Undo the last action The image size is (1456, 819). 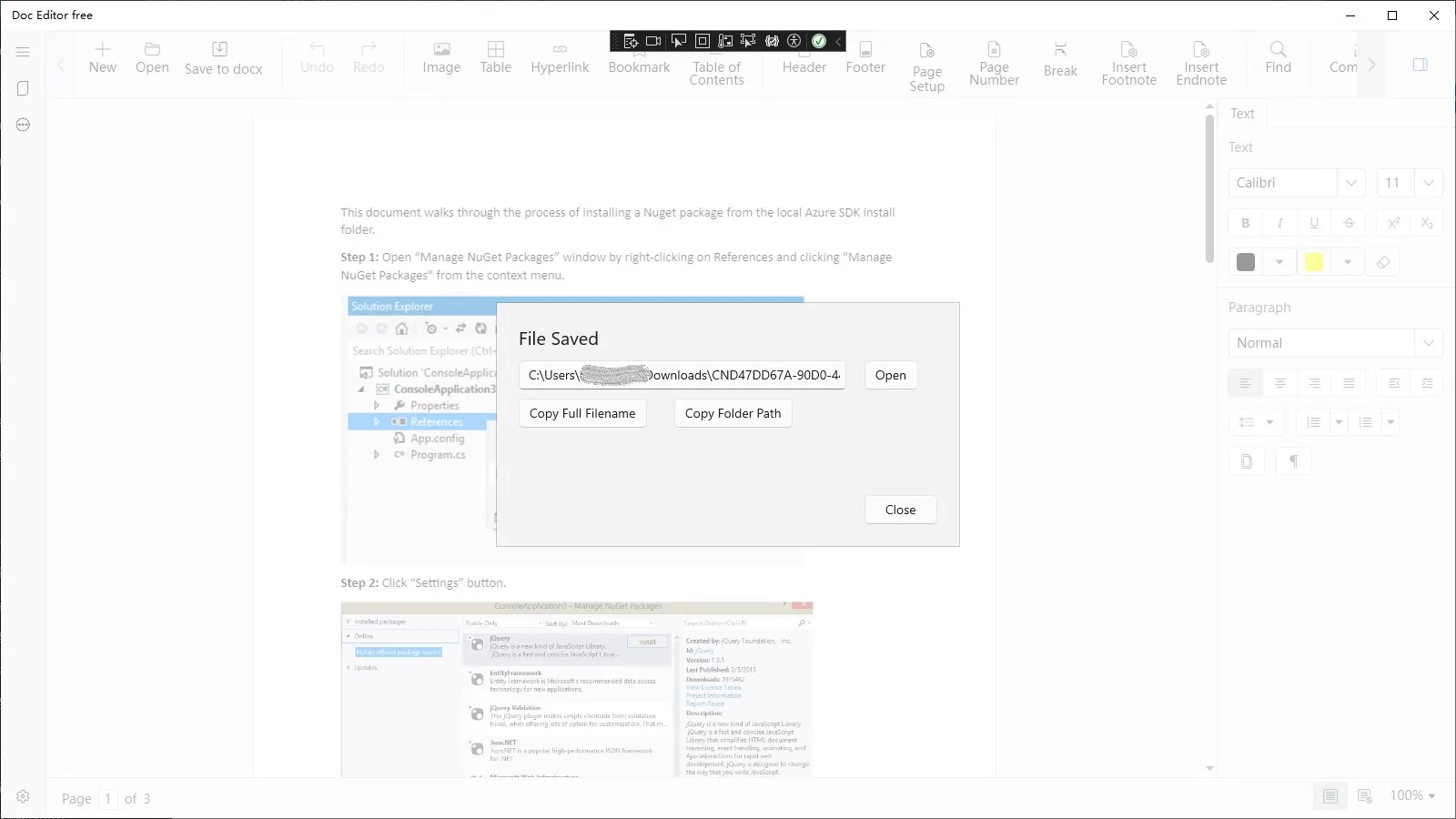(x=317, y=57)
